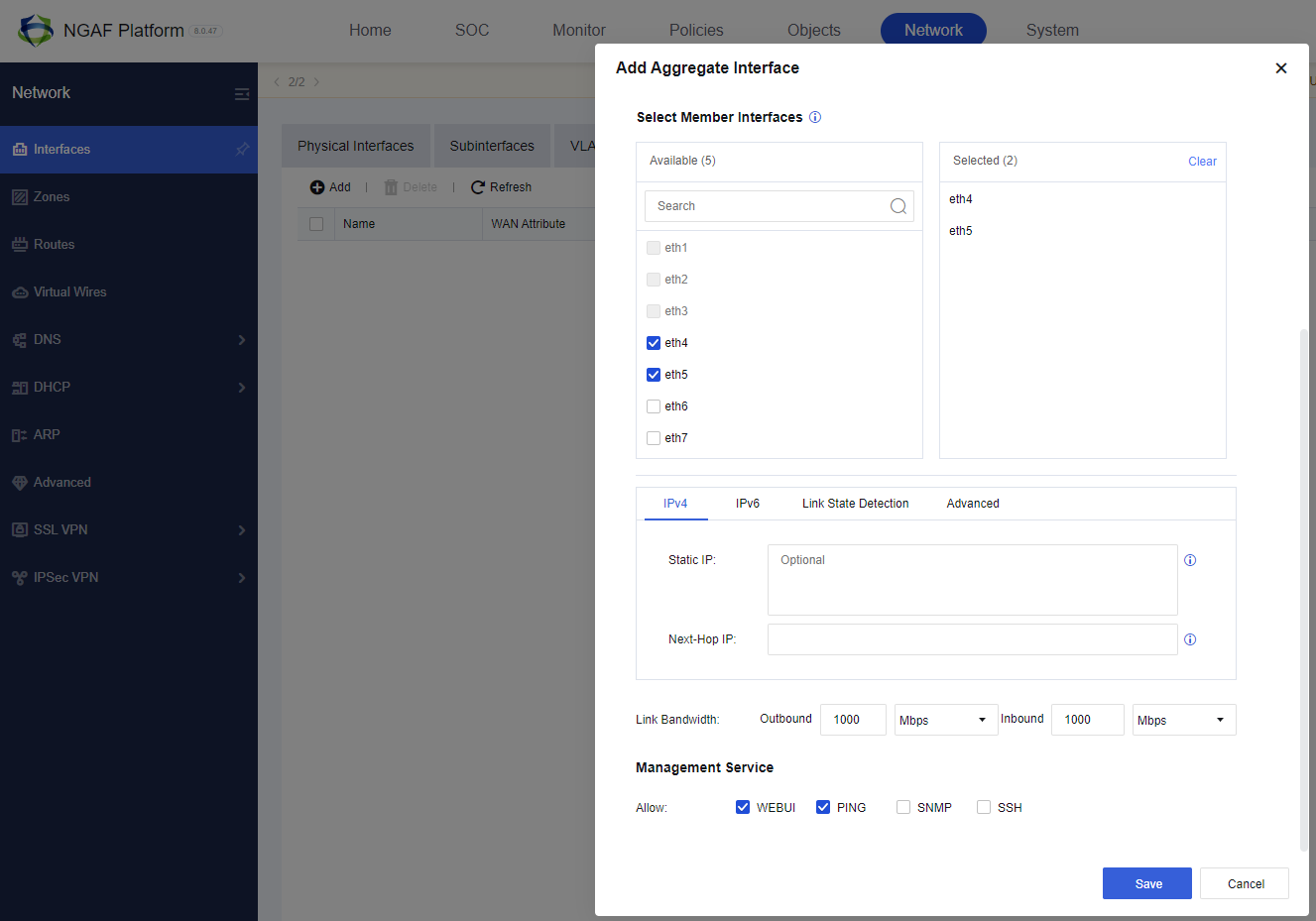The width and height of the screenshot is (1316, 921).
Task: Collapse sidebar with Network menu icon
Action: (x=242, y=94)
